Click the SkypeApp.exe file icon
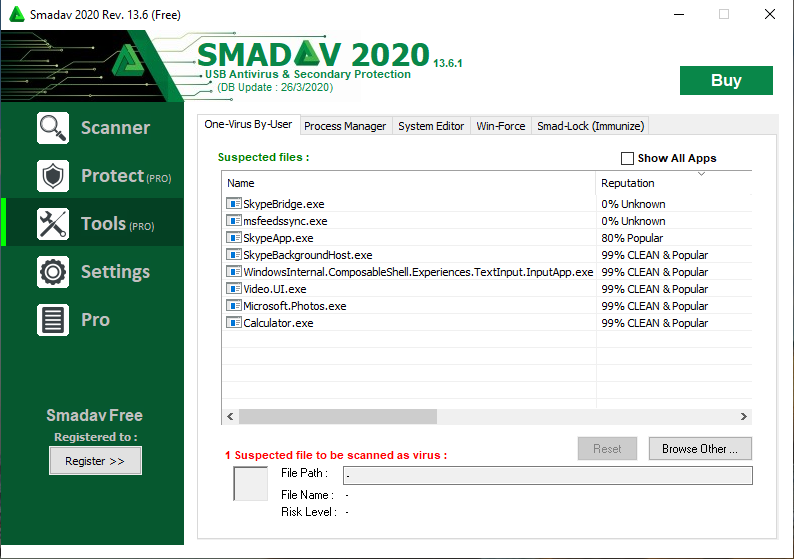Screen dimensions: 794x559 coord(233,237)
